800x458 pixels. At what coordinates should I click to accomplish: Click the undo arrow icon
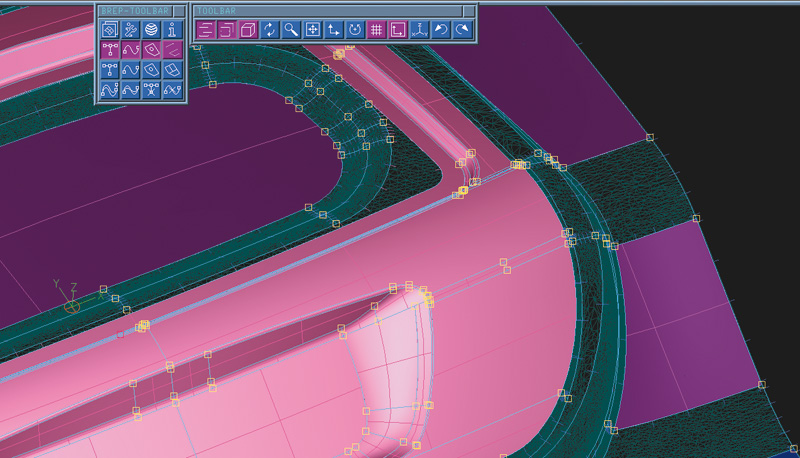[x=441, y=30]
